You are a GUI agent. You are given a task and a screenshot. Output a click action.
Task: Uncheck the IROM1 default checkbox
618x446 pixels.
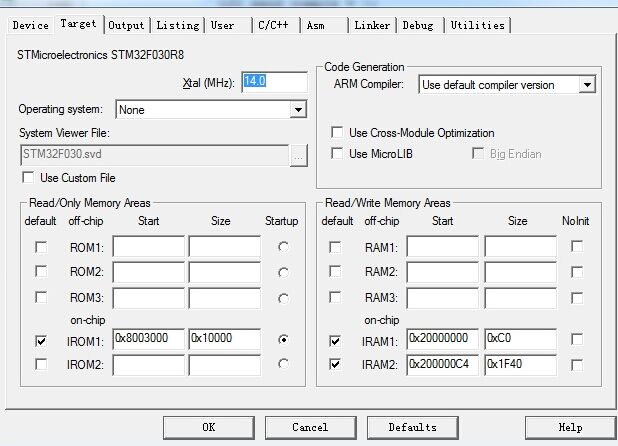click(41, 340)
